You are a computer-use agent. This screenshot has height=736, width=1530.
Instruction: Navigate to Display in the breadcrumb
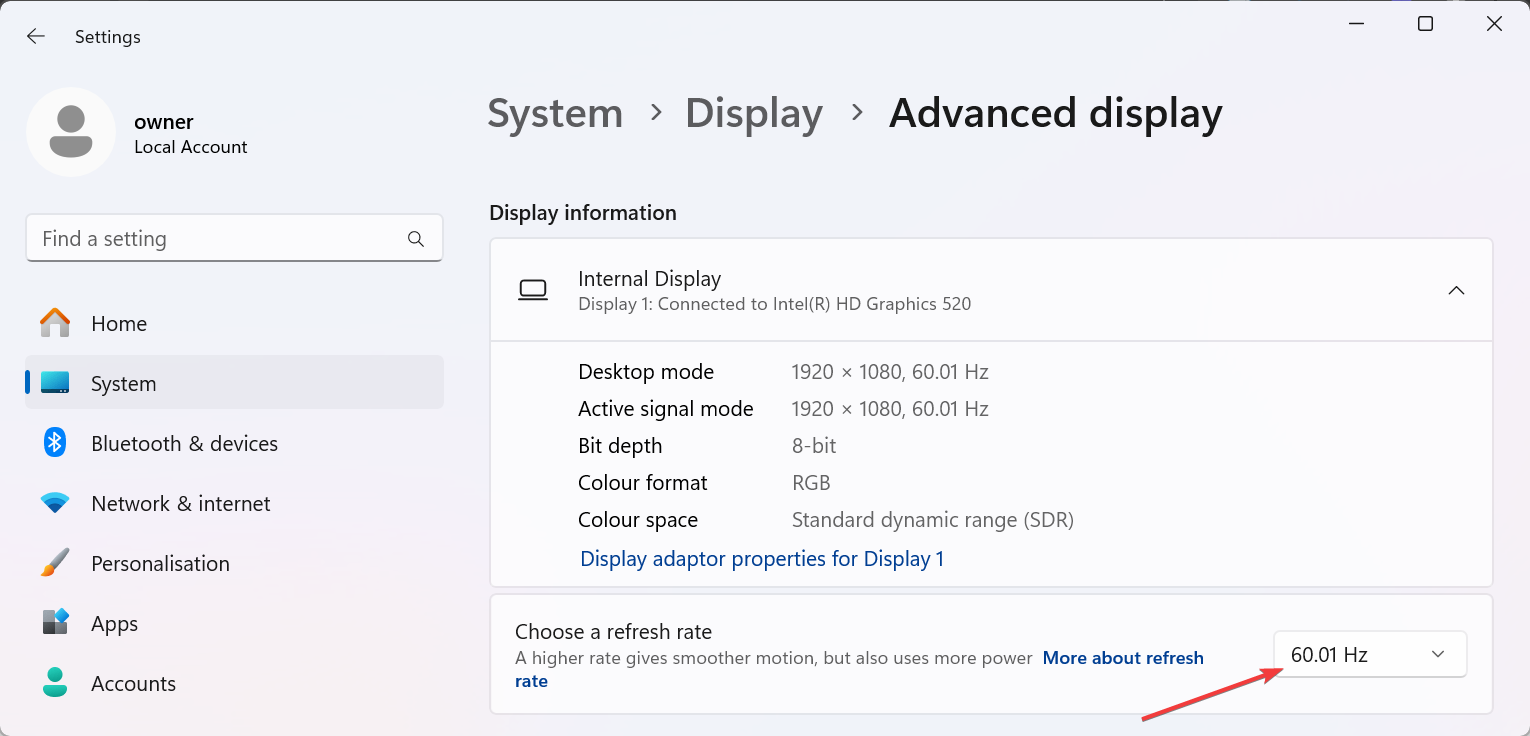tap(753, 113)
